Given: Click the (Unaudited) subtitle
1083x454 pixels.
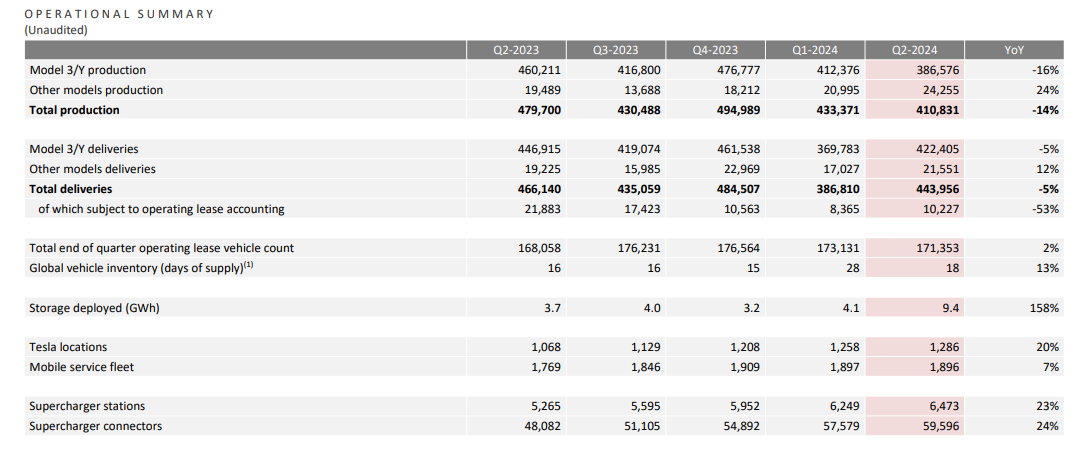Looking at the screenshot, I should pos(55,30).
